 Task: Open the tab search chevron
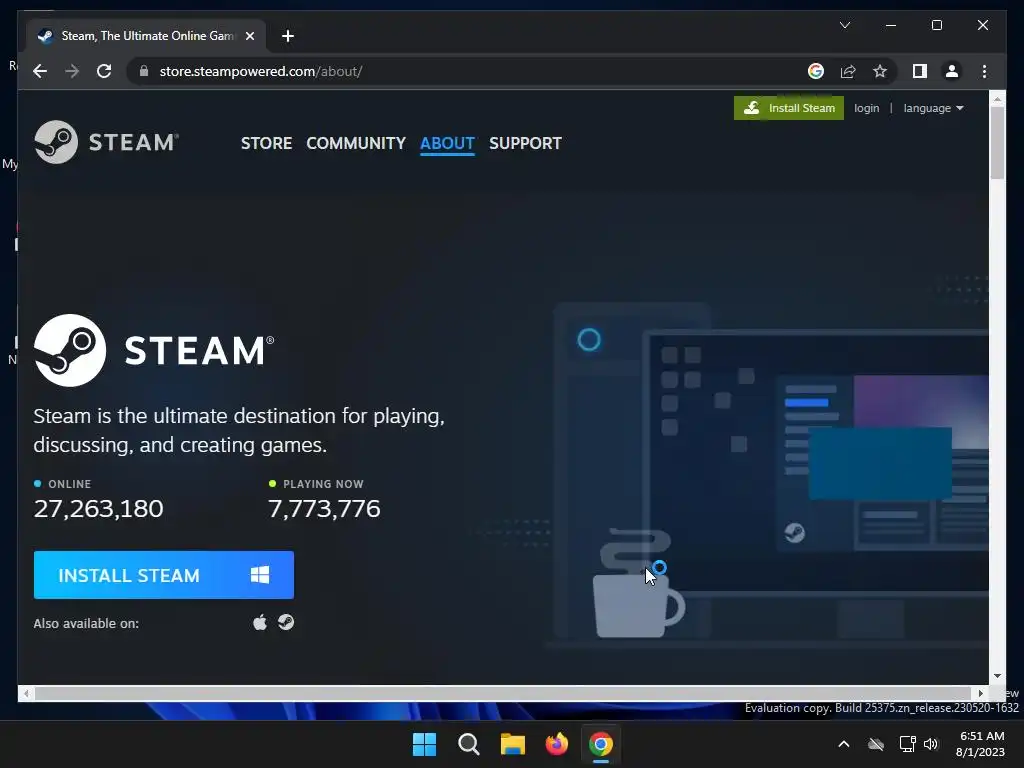(844, 25)
